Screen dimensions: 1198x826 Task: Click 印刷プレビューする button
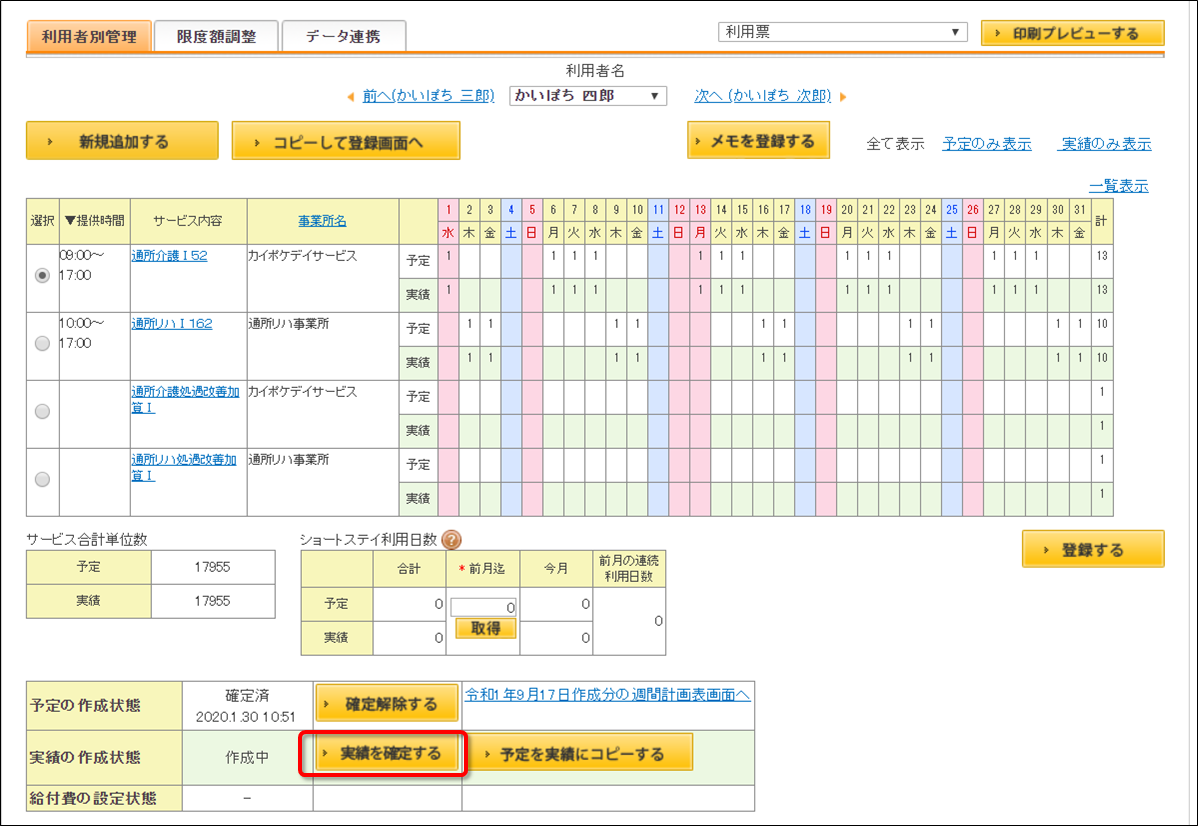1072,33
